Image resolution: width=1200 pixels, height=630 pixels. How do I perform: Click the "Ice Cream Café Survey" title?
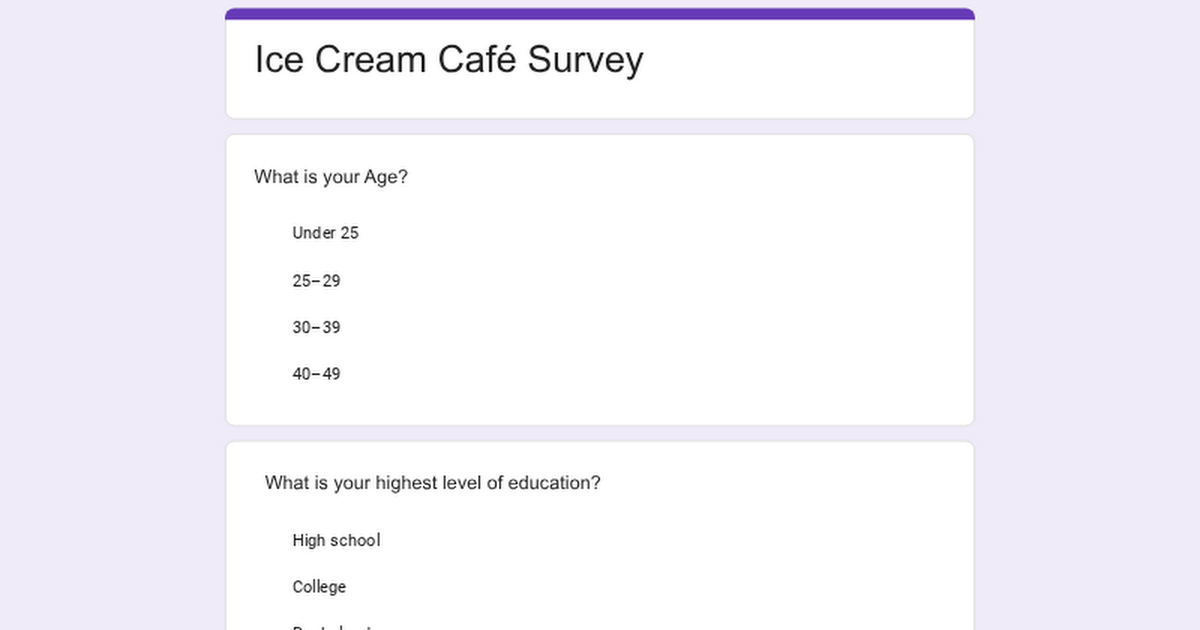pos(449,60)
